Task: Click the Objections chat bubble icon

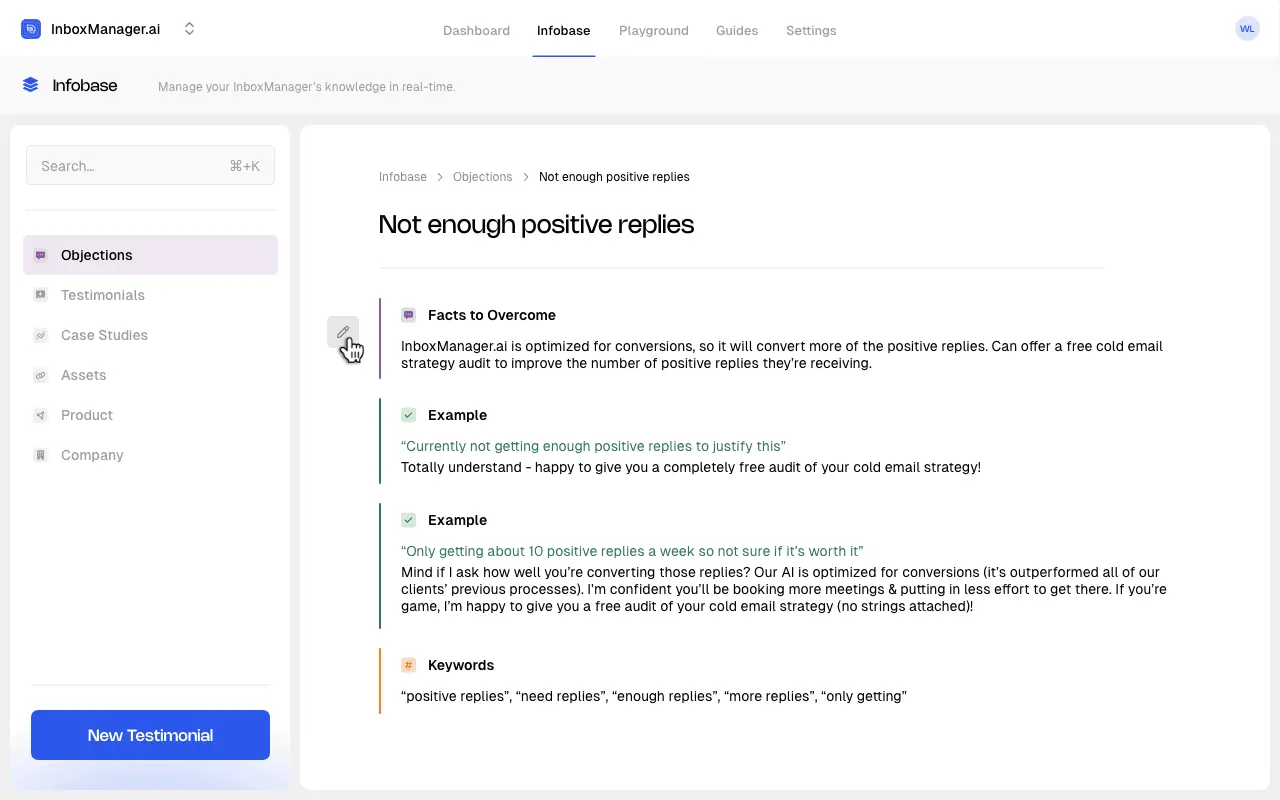Action: click(x=40, y=255)
